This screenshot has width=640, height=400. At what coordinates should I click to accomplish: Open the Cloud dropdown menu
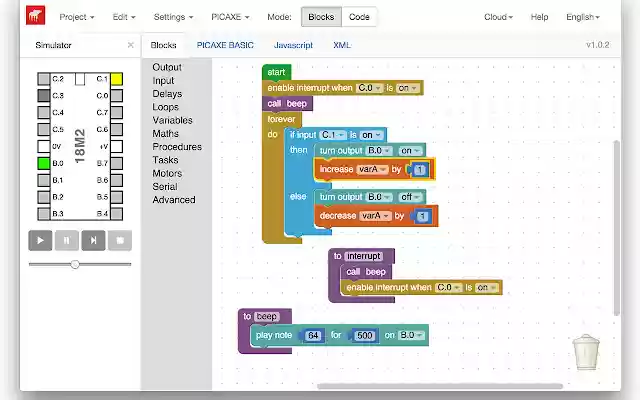click(498, 17)
